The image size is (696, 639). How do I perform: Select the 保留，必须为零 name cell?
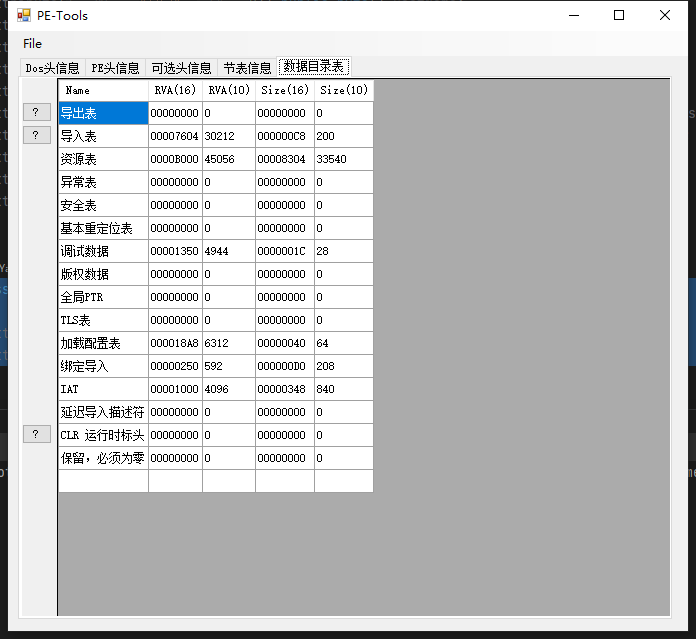tap(103, 458)
